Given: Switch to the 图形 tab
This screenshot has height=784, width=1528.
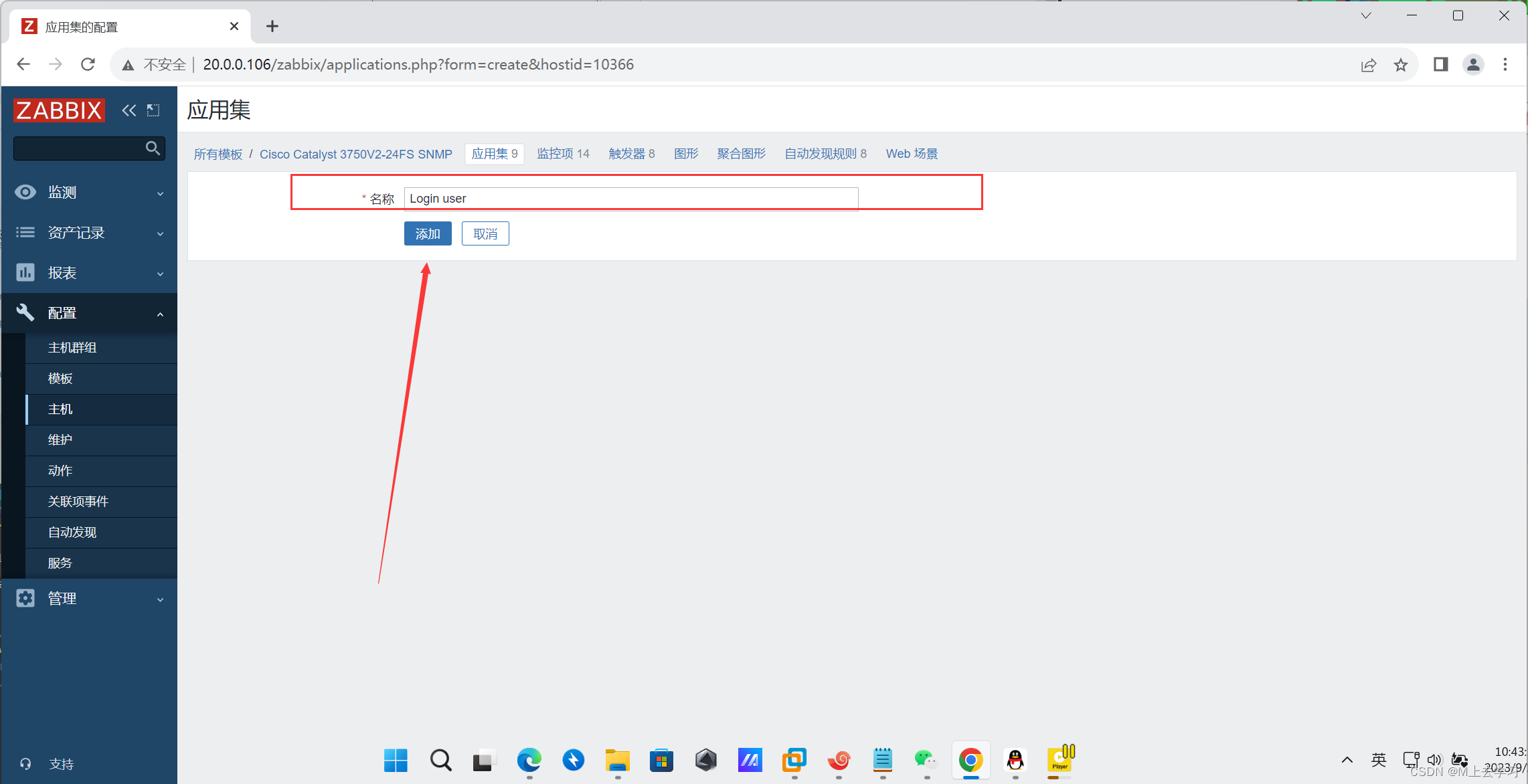Looking at the screenshot, I should 686,154.
